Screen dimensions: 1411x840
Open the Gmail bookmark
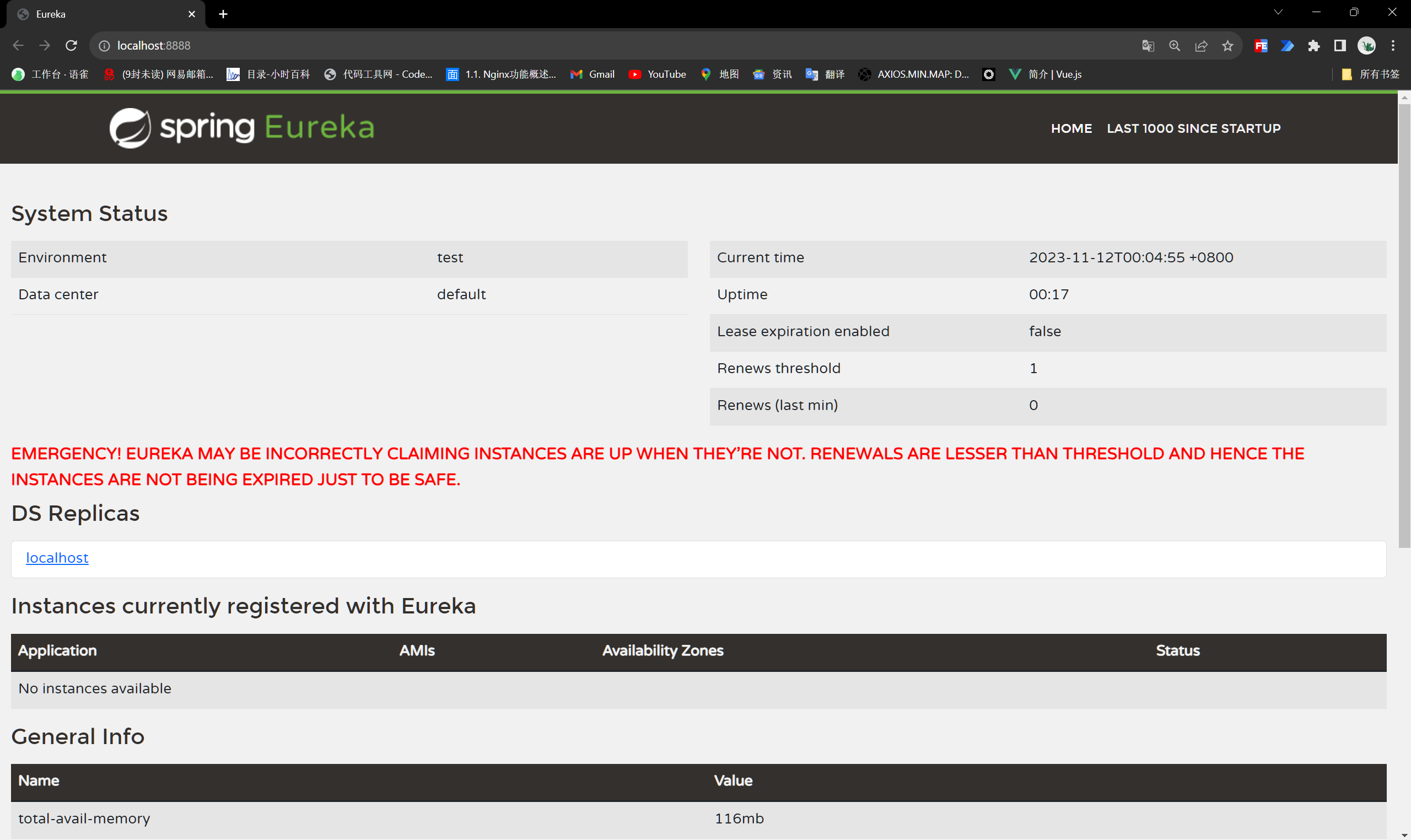(x=593, y=74)
